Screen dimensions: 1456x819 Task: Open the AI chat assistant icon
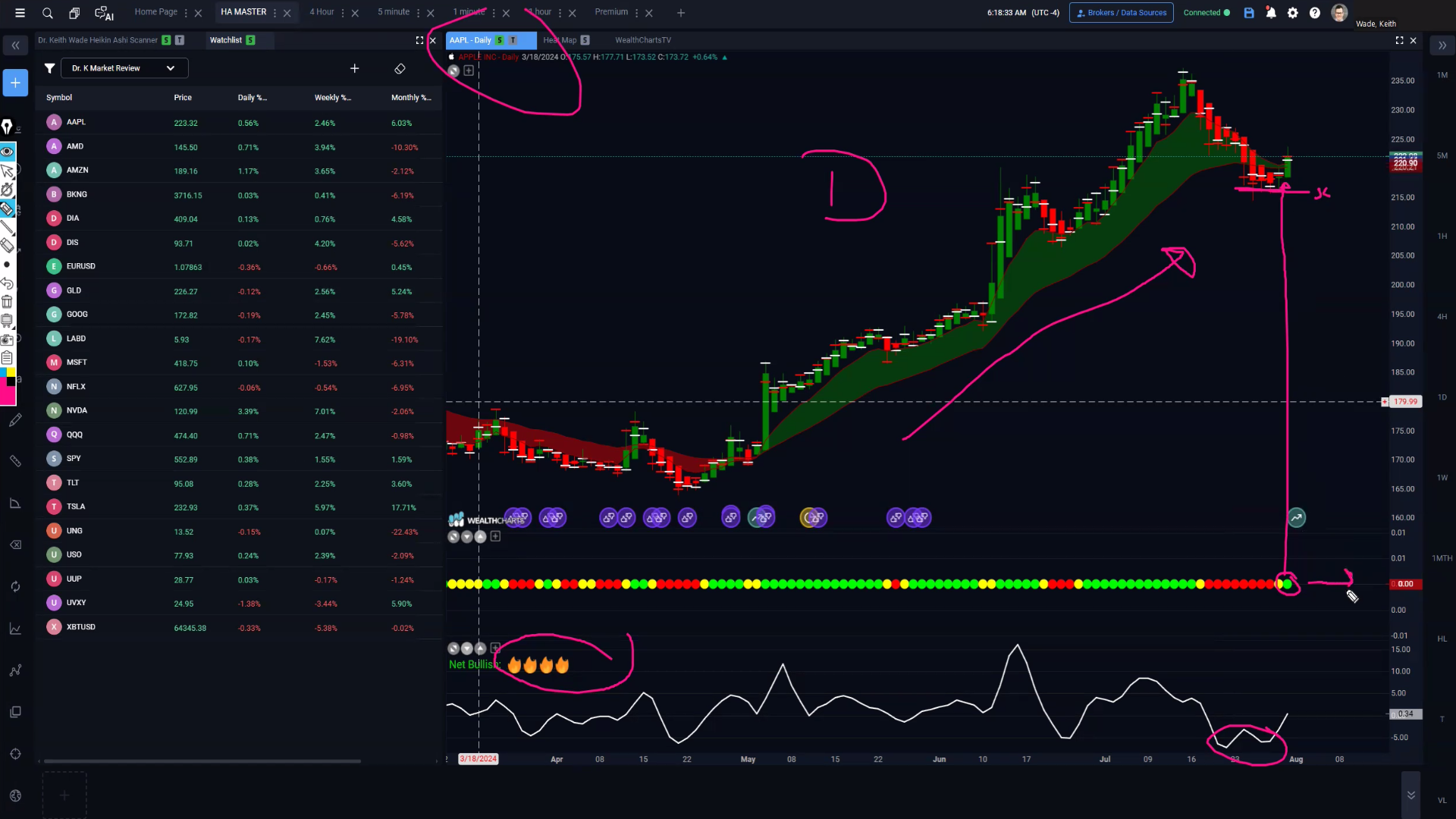tap(104, 13)
